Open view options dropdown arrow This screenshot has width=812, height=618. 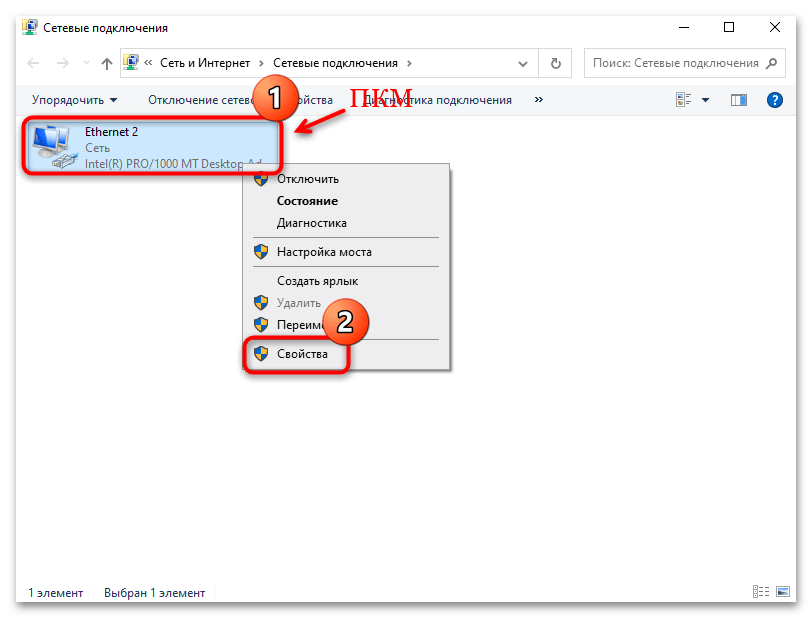coord(705,100)
